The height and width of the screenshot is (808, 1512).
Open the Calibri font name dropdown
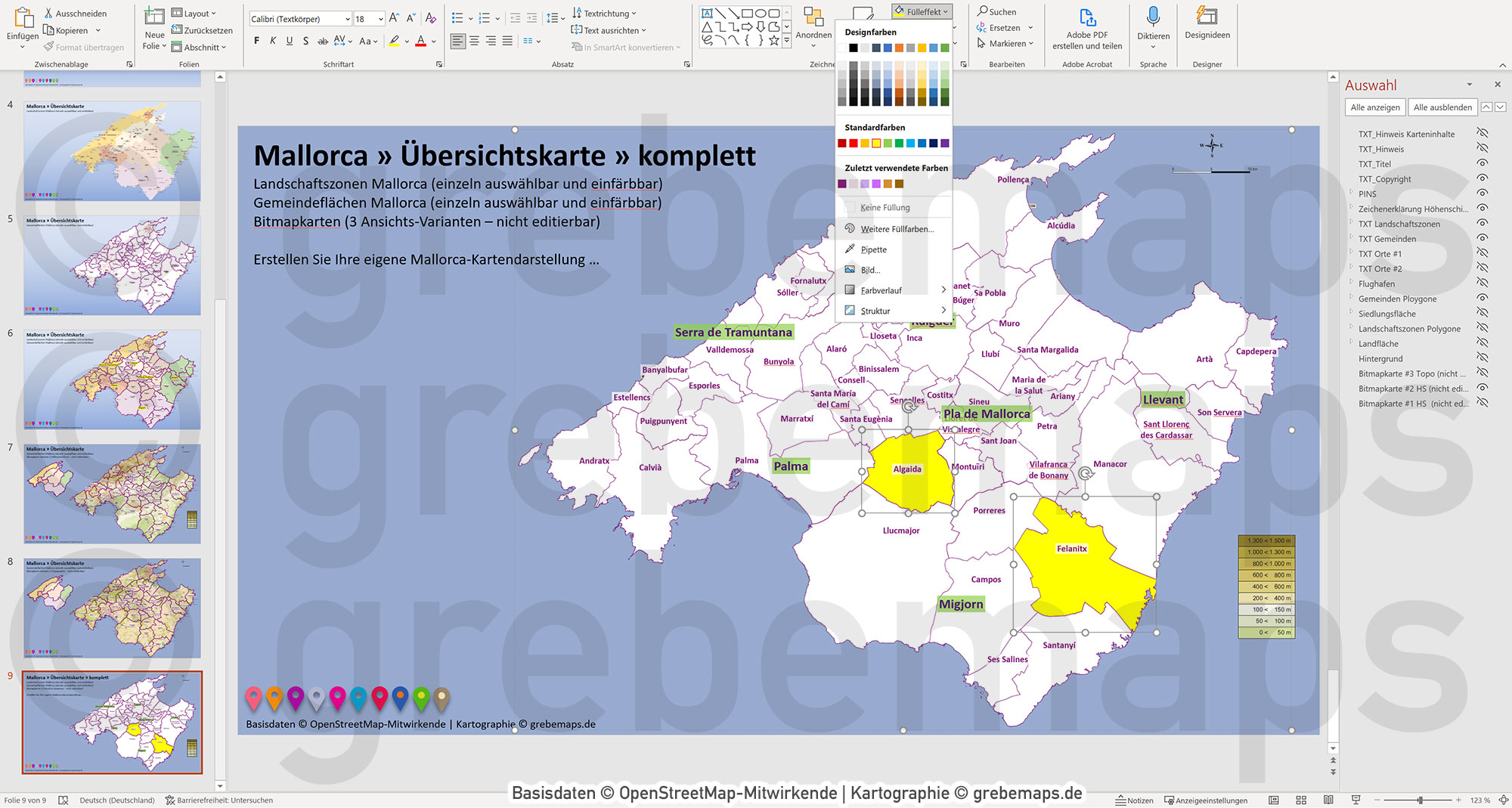(x=347, y=18)
